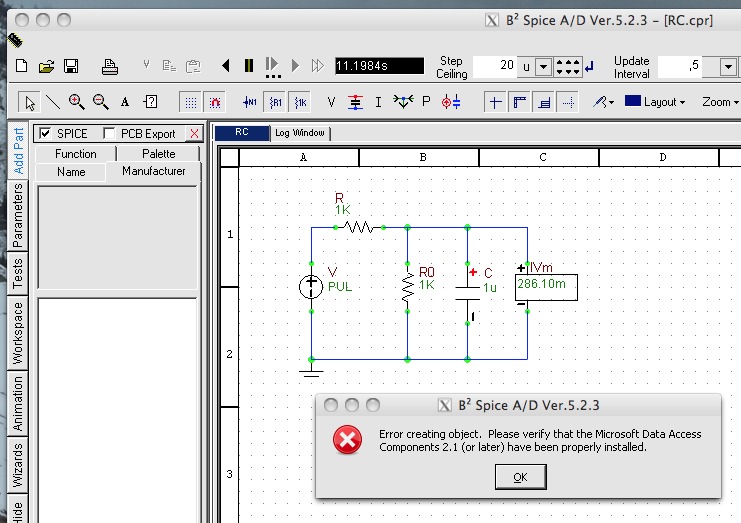Open the Workspace side tab
This screenshot has width=741, height=523.
pyautogui.click(x=18, y=334)
